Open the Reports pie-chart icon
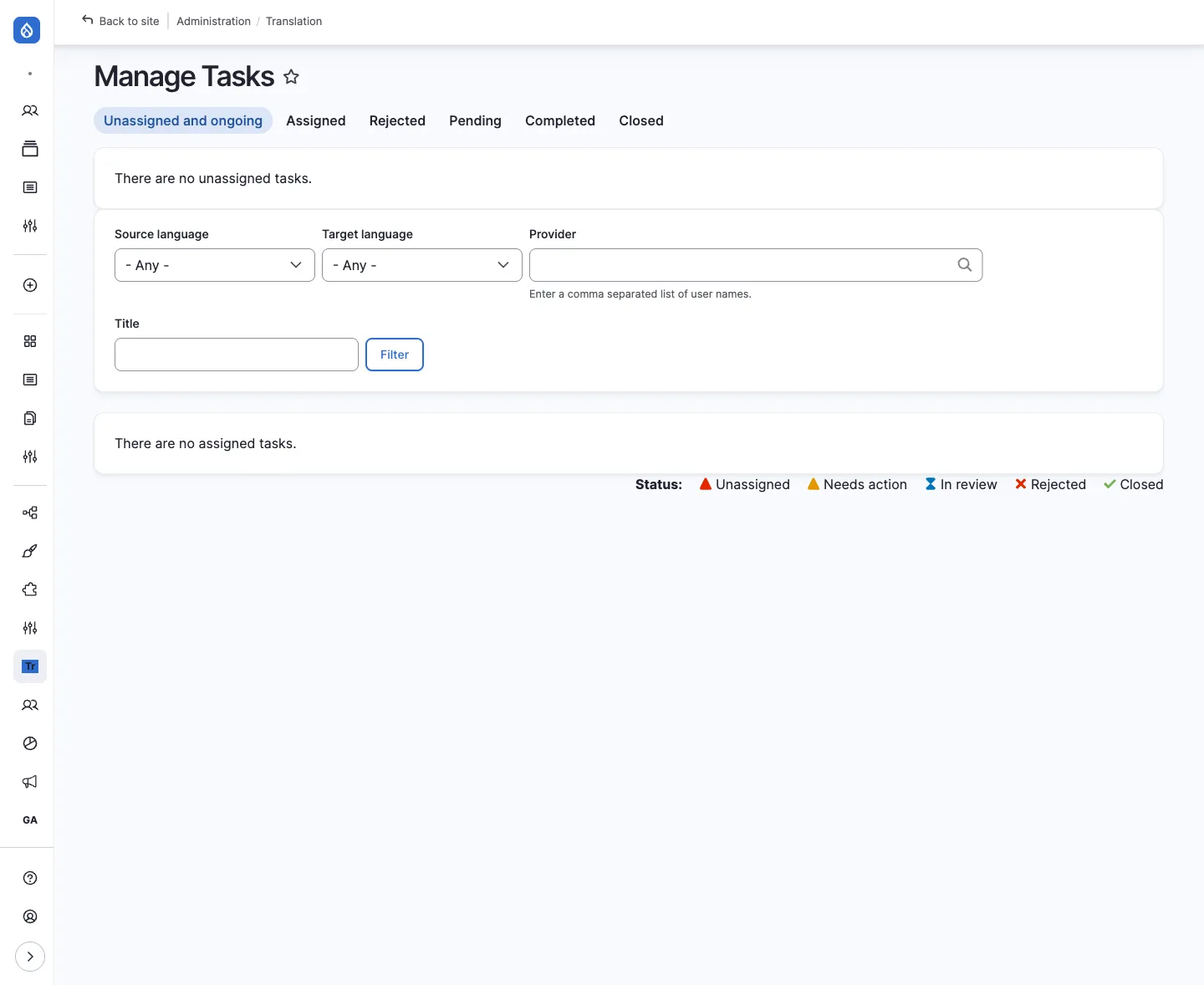 pyautogui.click(x=29, y=743)
